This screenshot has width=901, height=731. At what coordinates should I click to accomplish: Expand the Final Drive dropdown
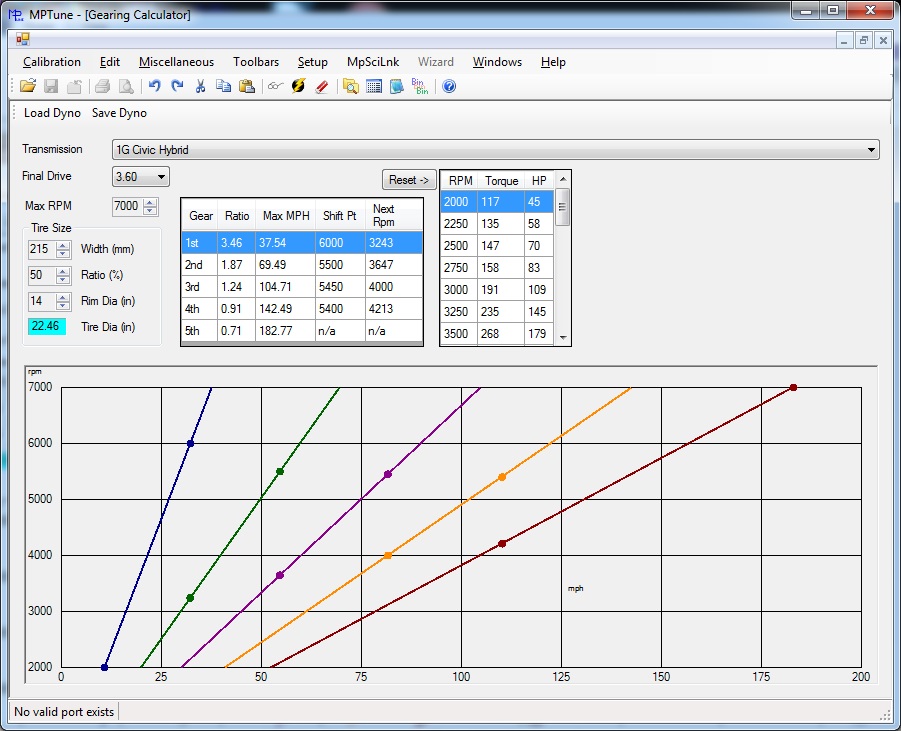[161, 177]
